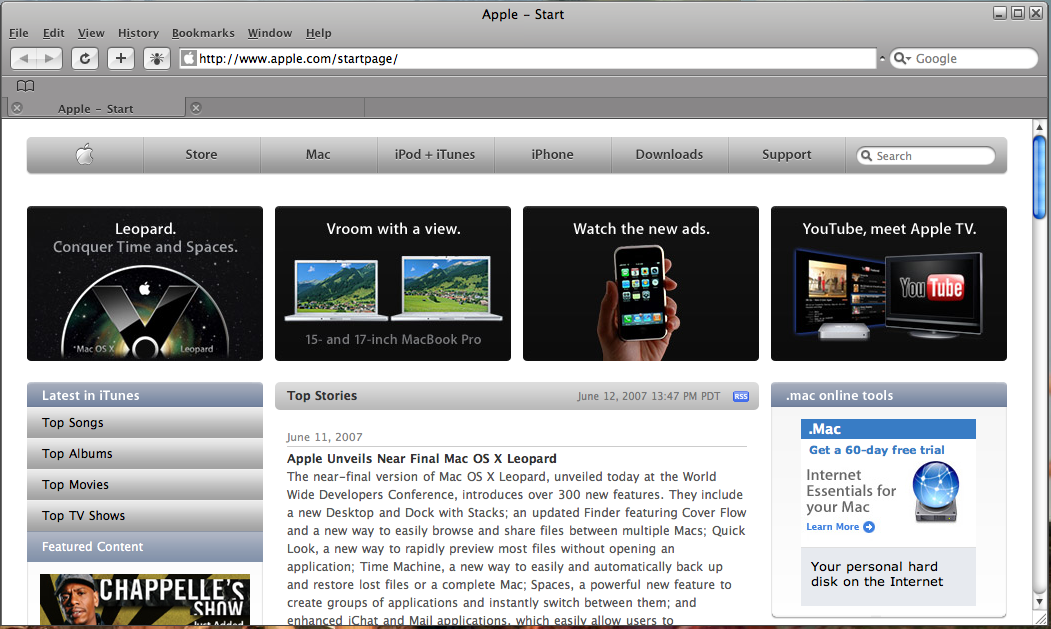Open the iPhone navigation tab
Viewport: 1051px width, 629px height.
552,155
